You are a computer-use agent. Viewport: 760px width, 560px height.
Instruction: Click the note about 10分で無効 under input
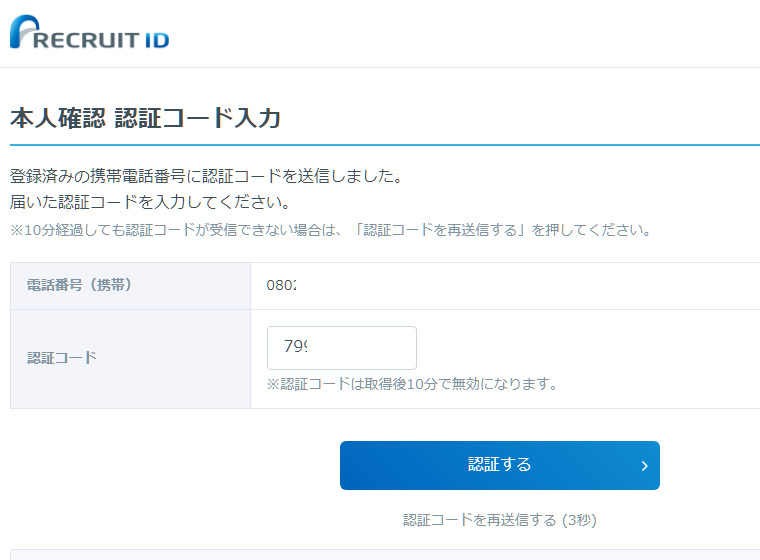pos(411,384)
